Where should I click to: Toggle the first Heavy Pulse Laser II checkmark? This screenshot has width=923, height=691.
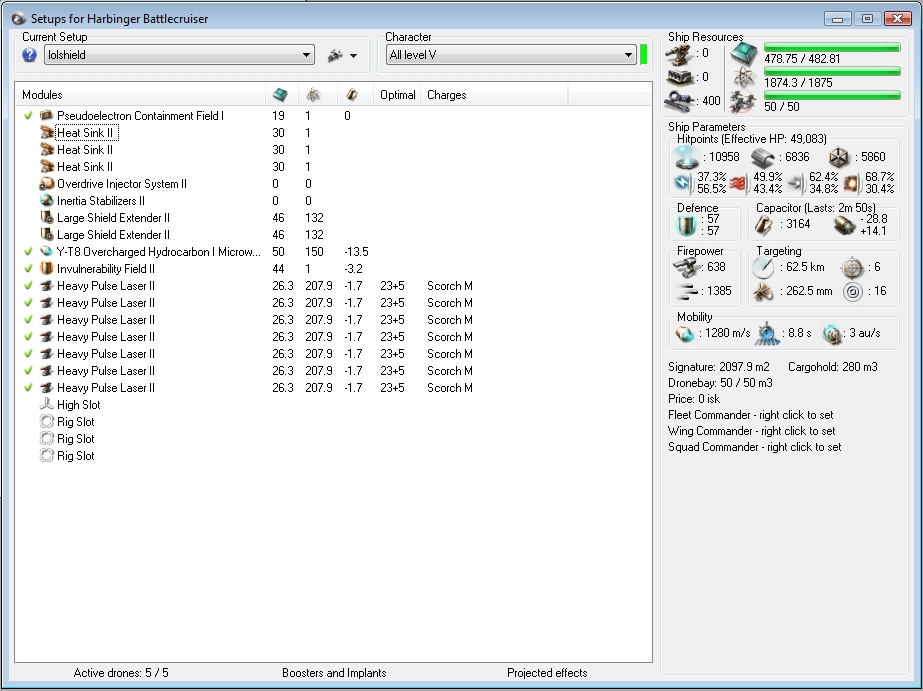coord(28,285)
